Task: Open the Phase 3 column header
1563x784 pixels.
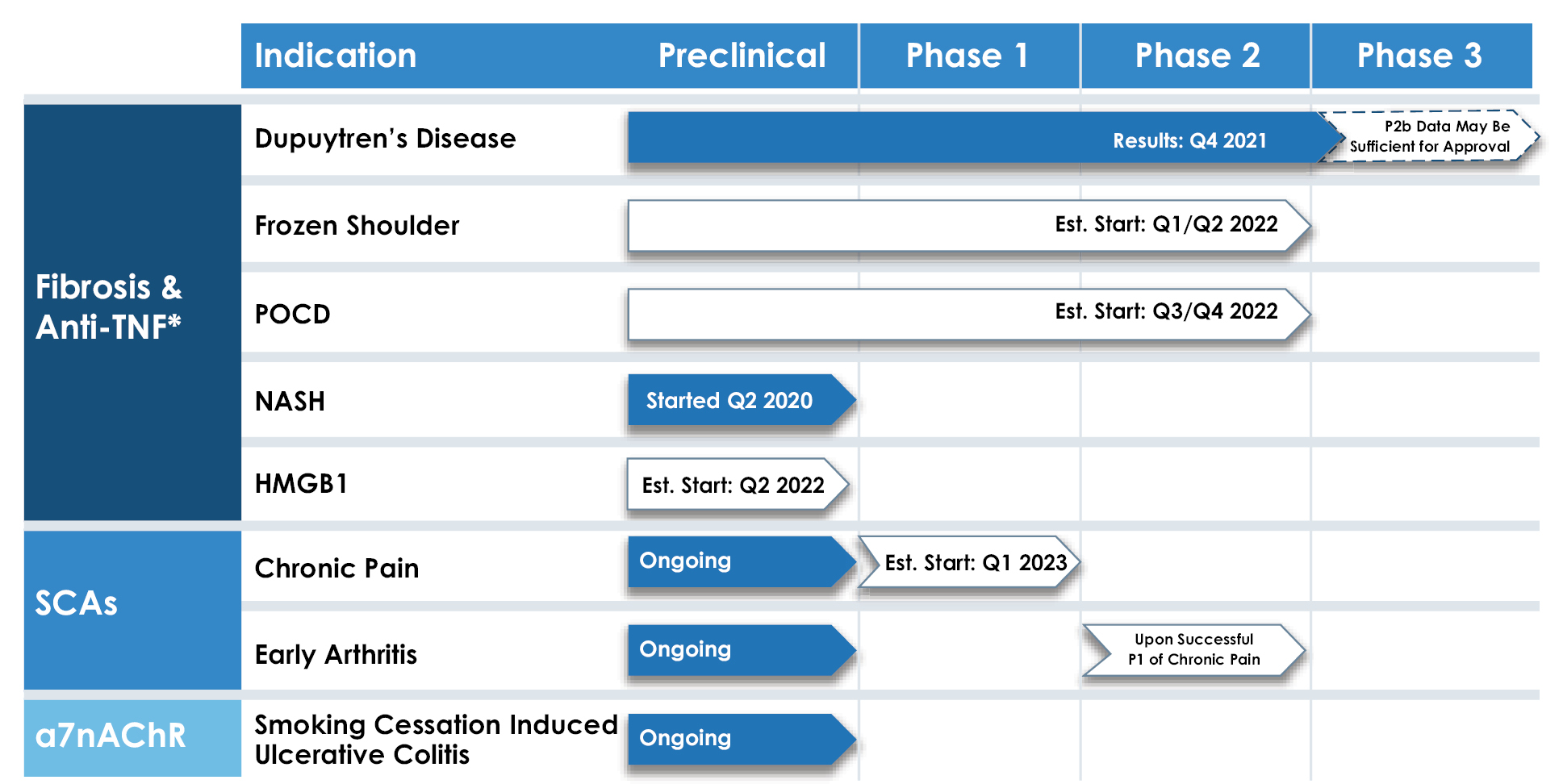Action: click(x=1419, y=56)
